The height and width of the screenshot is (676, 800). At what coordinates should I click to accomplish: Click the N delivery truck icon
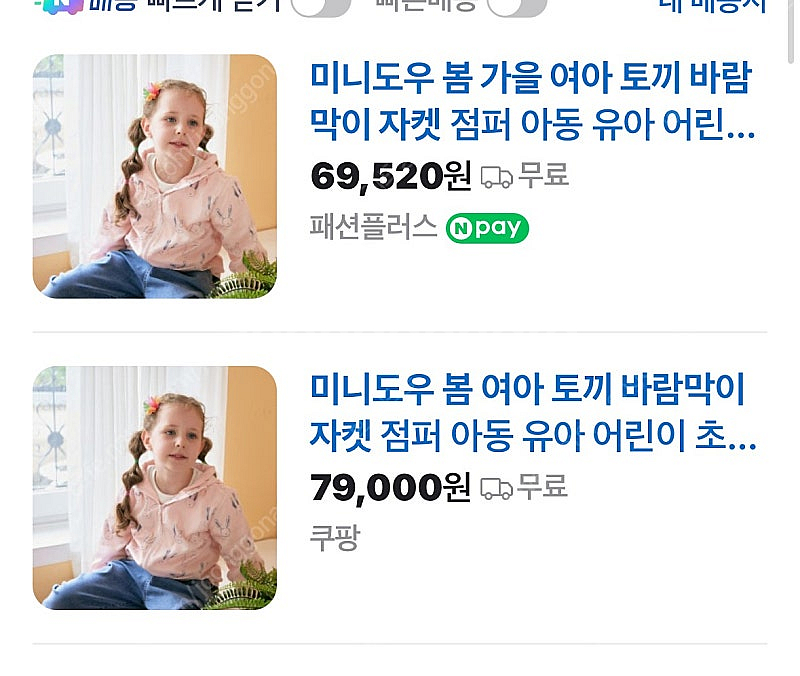(63, 7)
